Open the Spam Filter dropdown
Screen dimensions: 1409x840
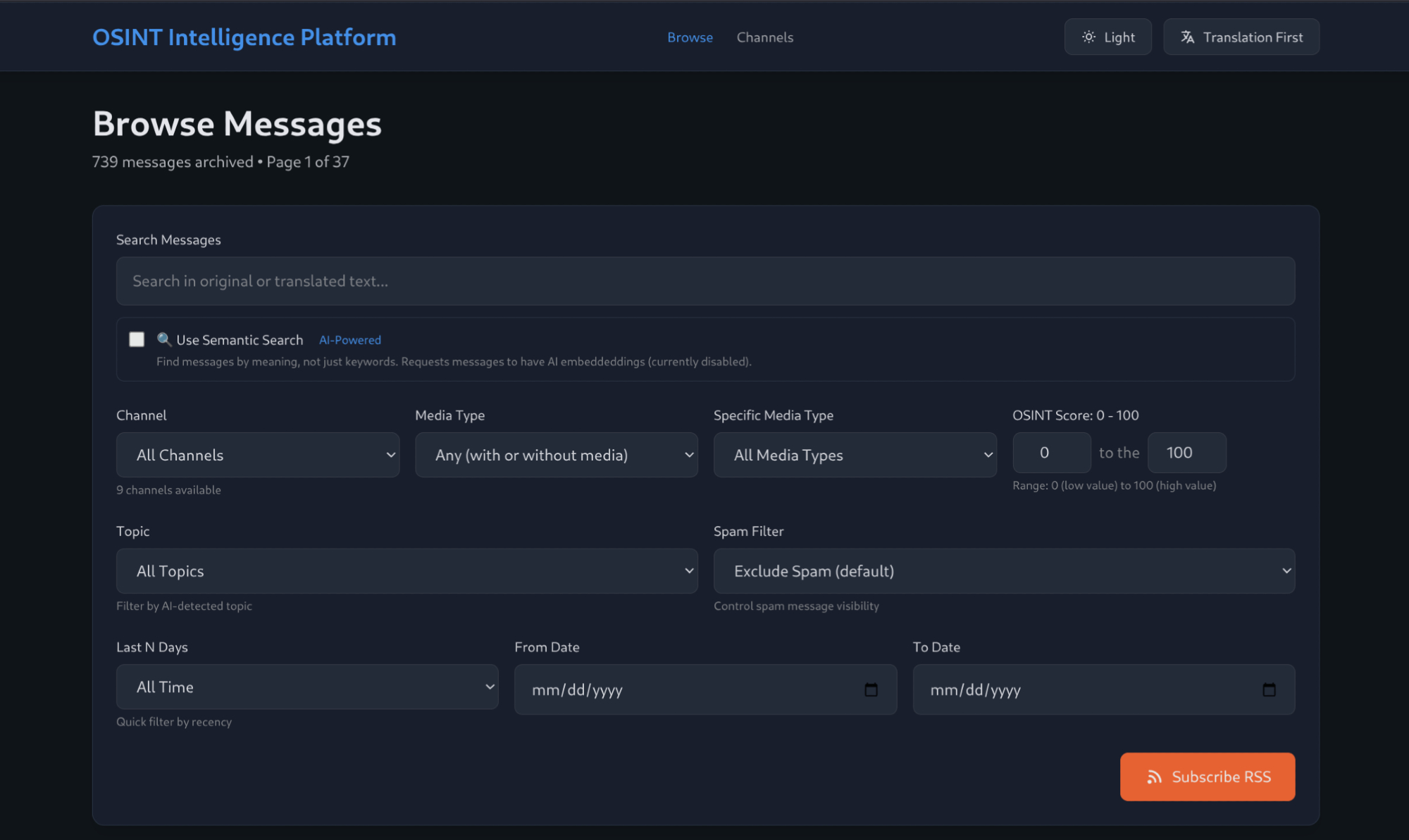click(1003, 571)
